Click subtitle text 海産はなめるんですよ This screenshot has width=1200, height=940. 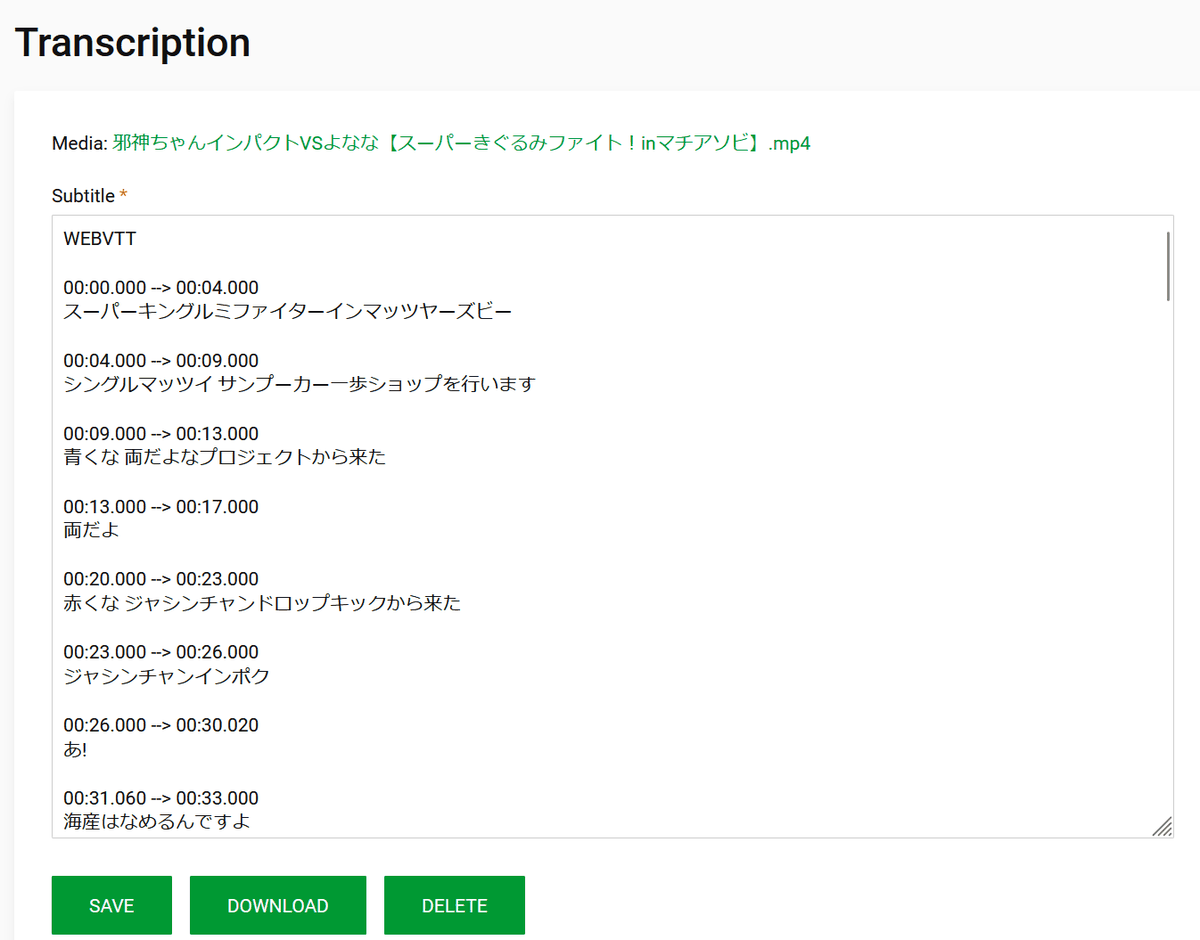157,822
